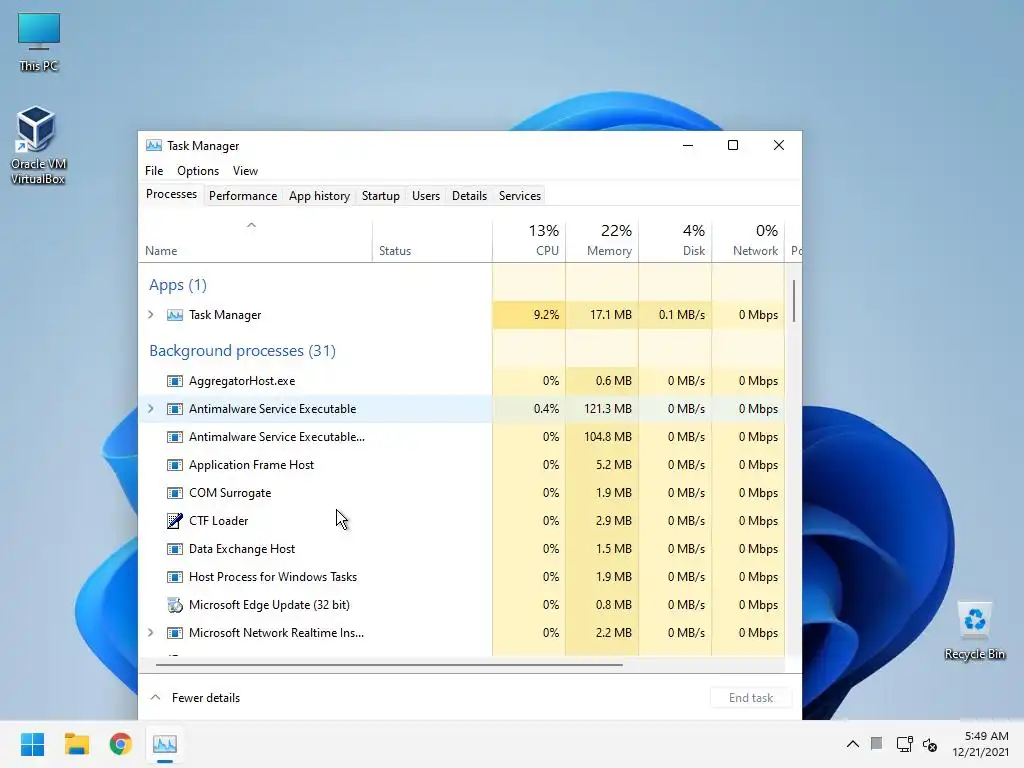Click the AggregatorHost.exe process icon
This screenshot has width=1024, height=768.
(174, 381)
